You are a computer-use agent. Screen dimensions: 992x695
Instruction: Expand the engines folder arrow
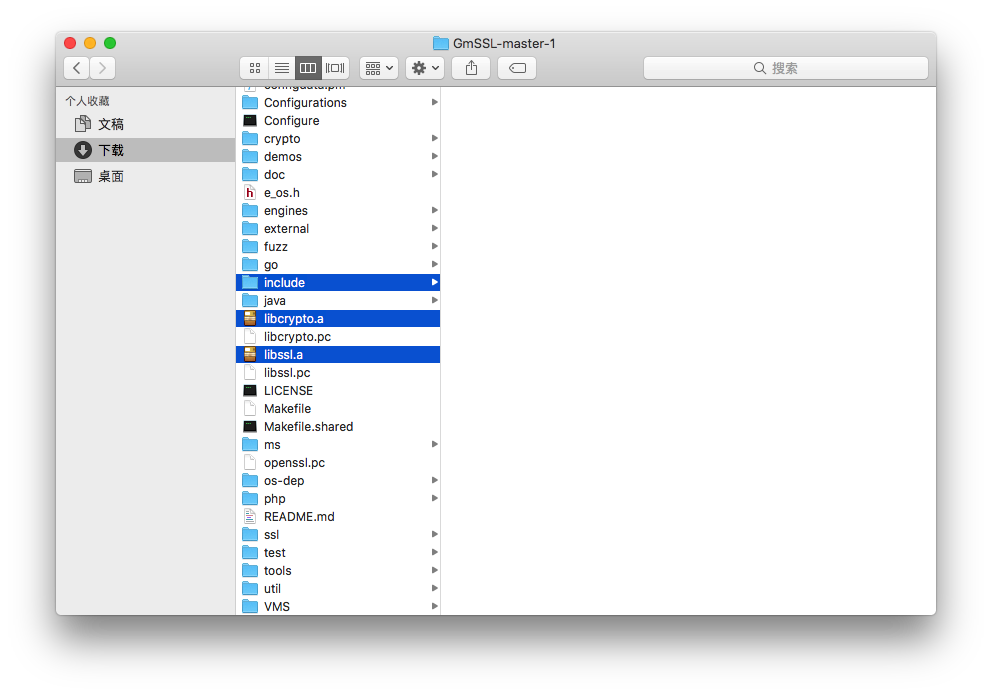pyautogui.click(x=435, y=210)
